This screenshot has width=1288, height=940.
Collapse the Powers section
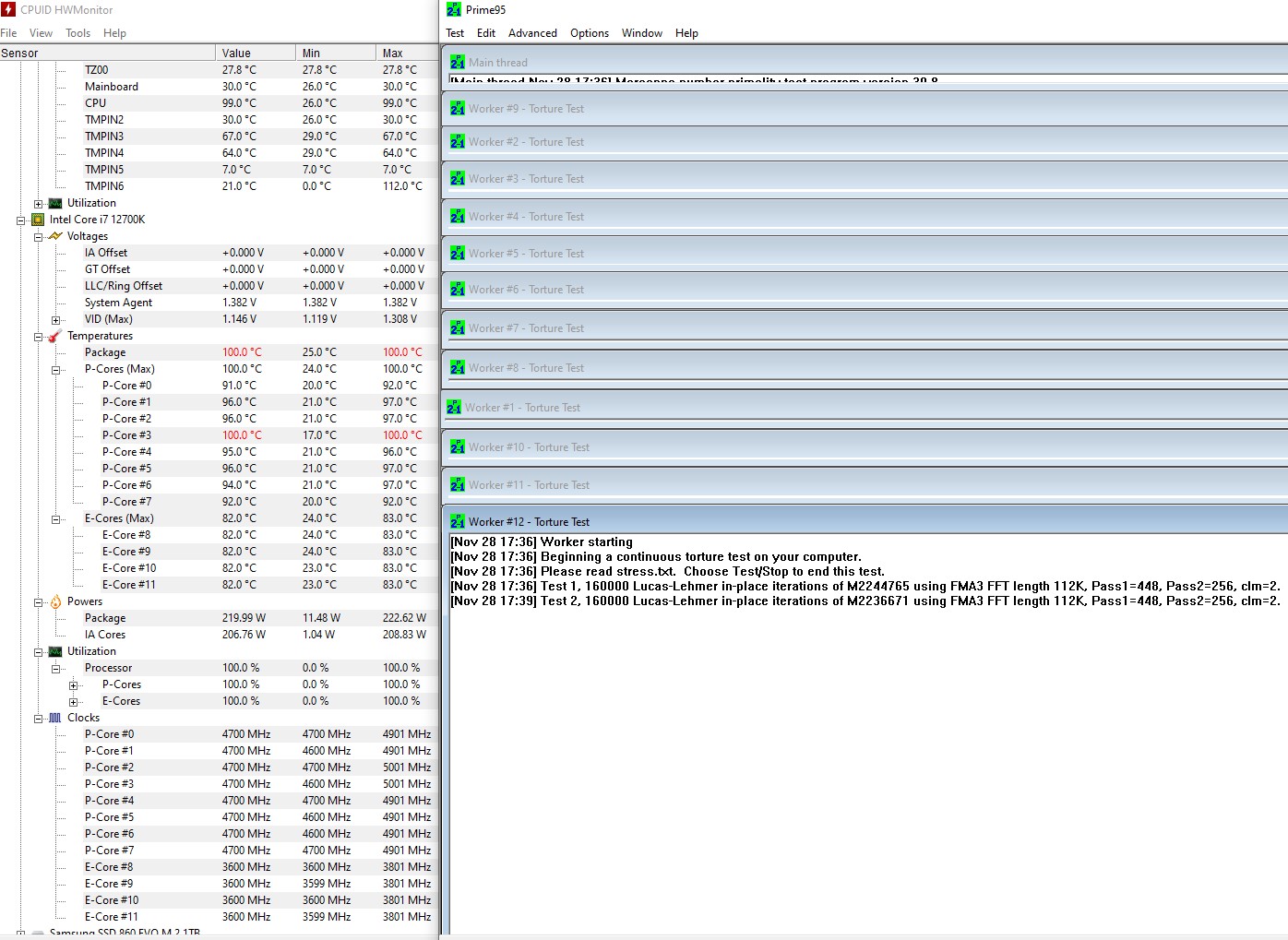tap(39, 602)
